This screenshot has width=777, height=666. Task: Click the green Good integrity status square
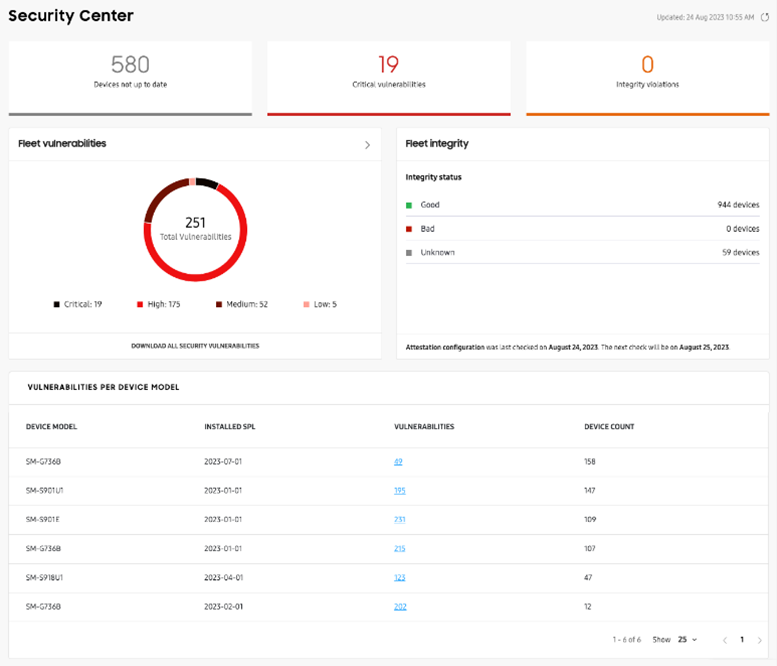[x=409, y=205]
